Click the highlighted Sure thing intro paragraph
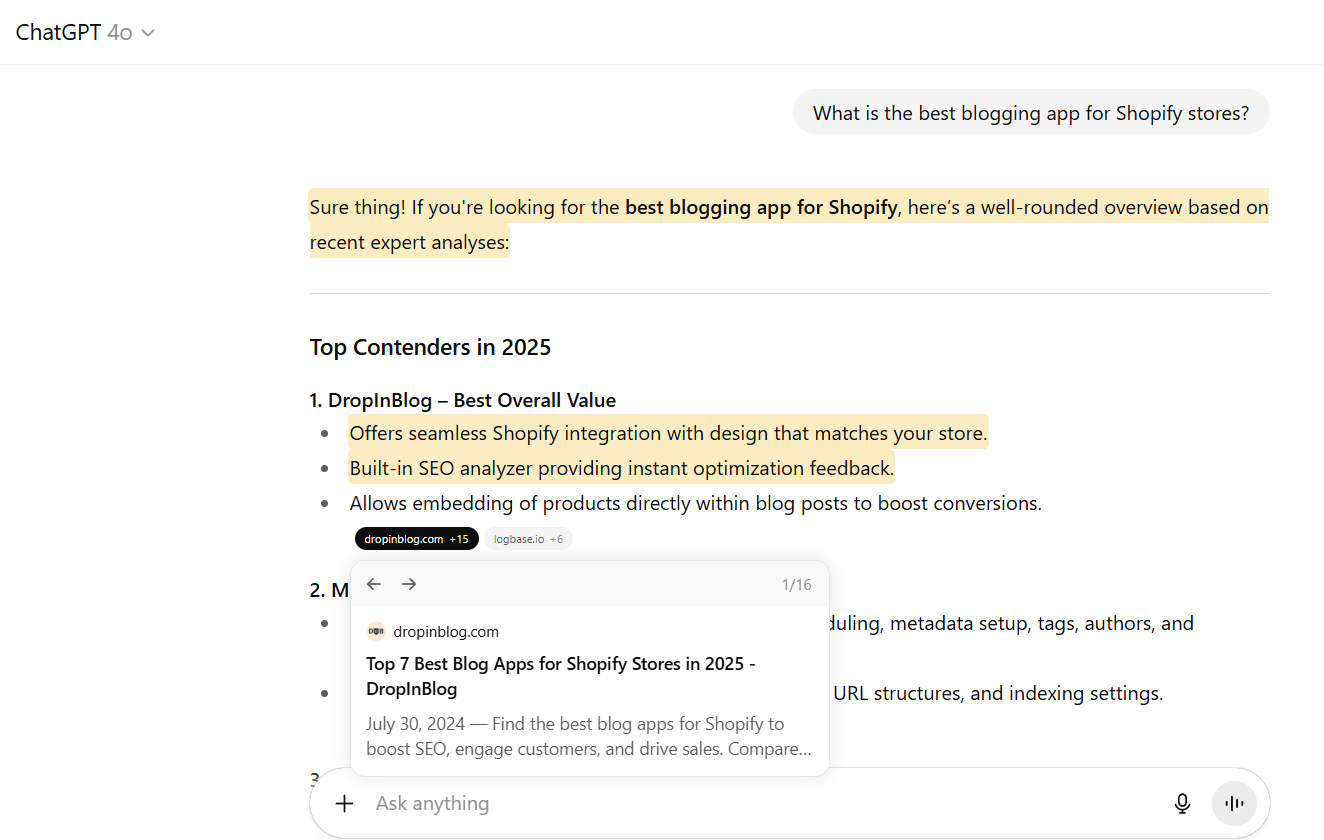 pyautogui.click(x=789, y=223)
